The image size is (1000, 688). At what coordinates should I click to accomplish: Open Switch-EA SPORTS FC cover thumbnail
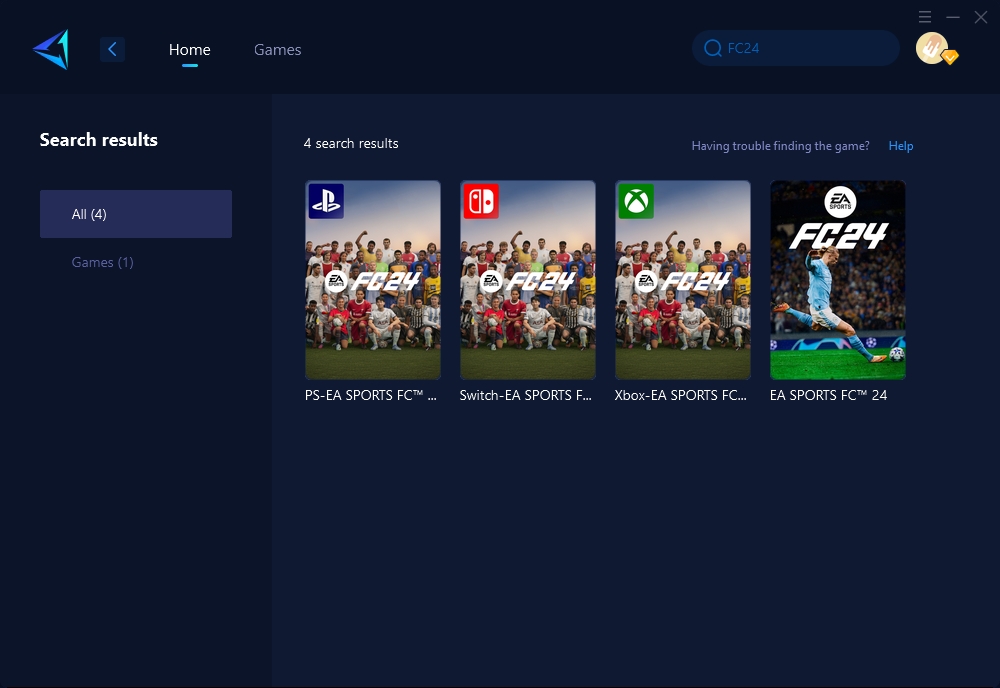coord(527,280)
